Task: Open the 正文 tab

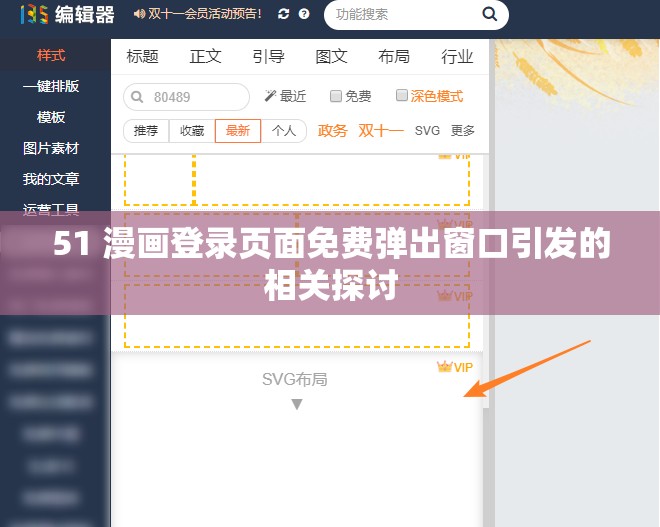Action: pos(205,56)
